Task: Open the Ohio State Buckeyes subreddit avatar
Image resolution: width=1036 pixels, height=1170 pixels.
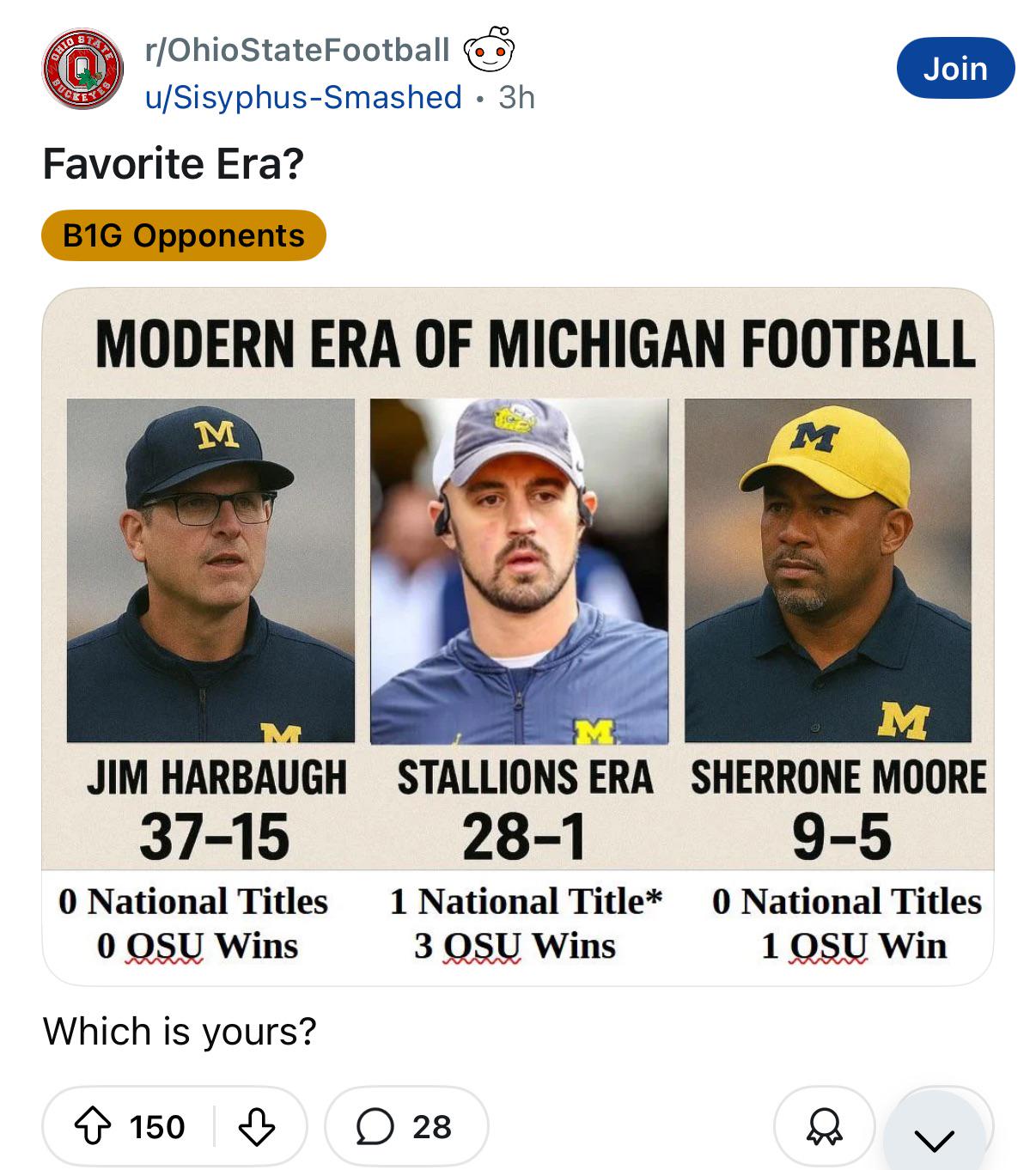Action: click(x=83, y=70)
